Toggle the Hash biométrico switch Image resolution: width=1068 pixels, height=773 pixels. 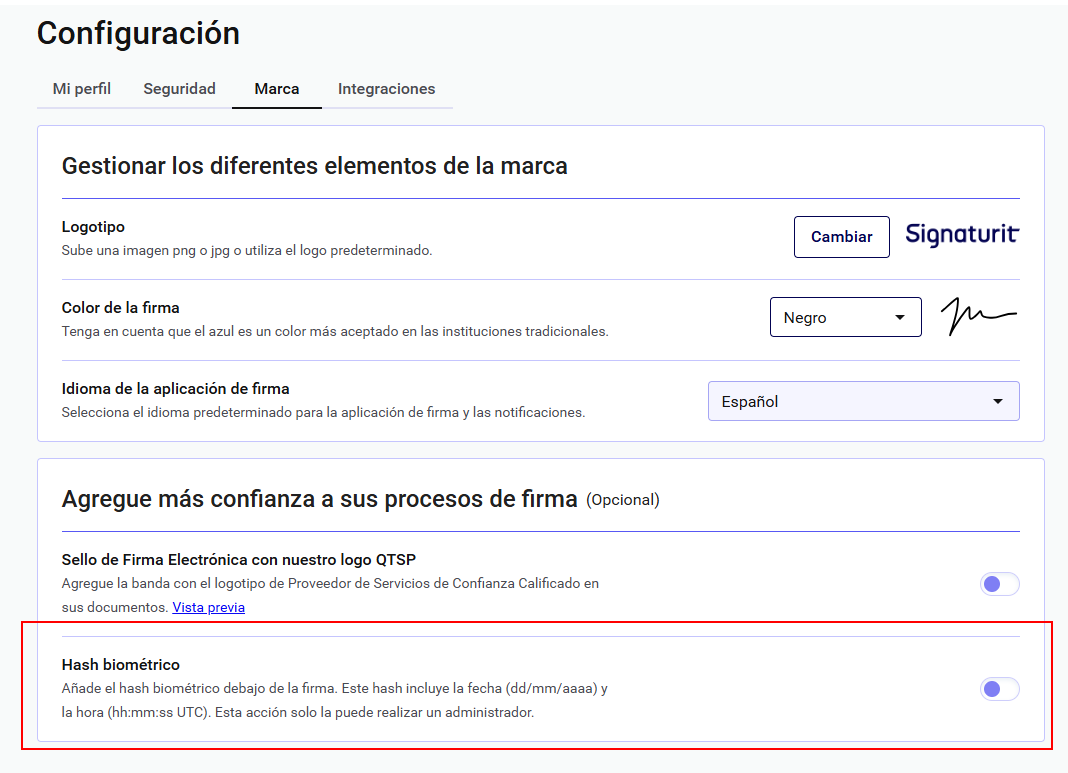(x=999, y=689)
